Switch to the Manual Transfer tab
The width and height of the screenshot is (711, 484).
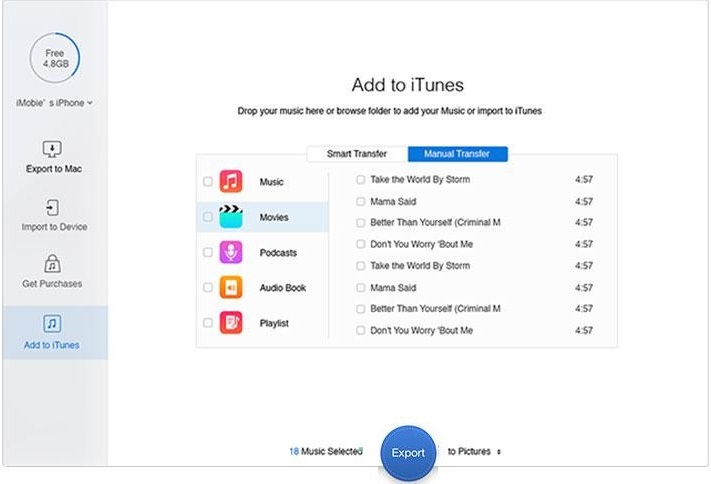coord(458,154)
